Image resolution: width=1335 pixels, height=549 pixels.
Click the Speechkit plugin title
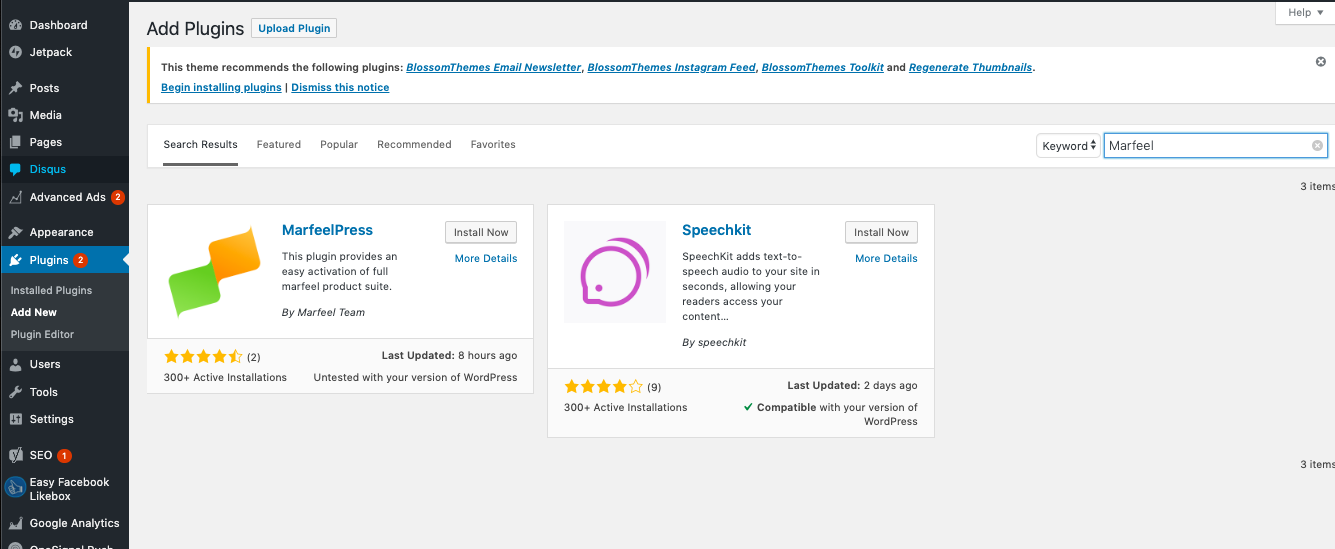pos(716,230)
